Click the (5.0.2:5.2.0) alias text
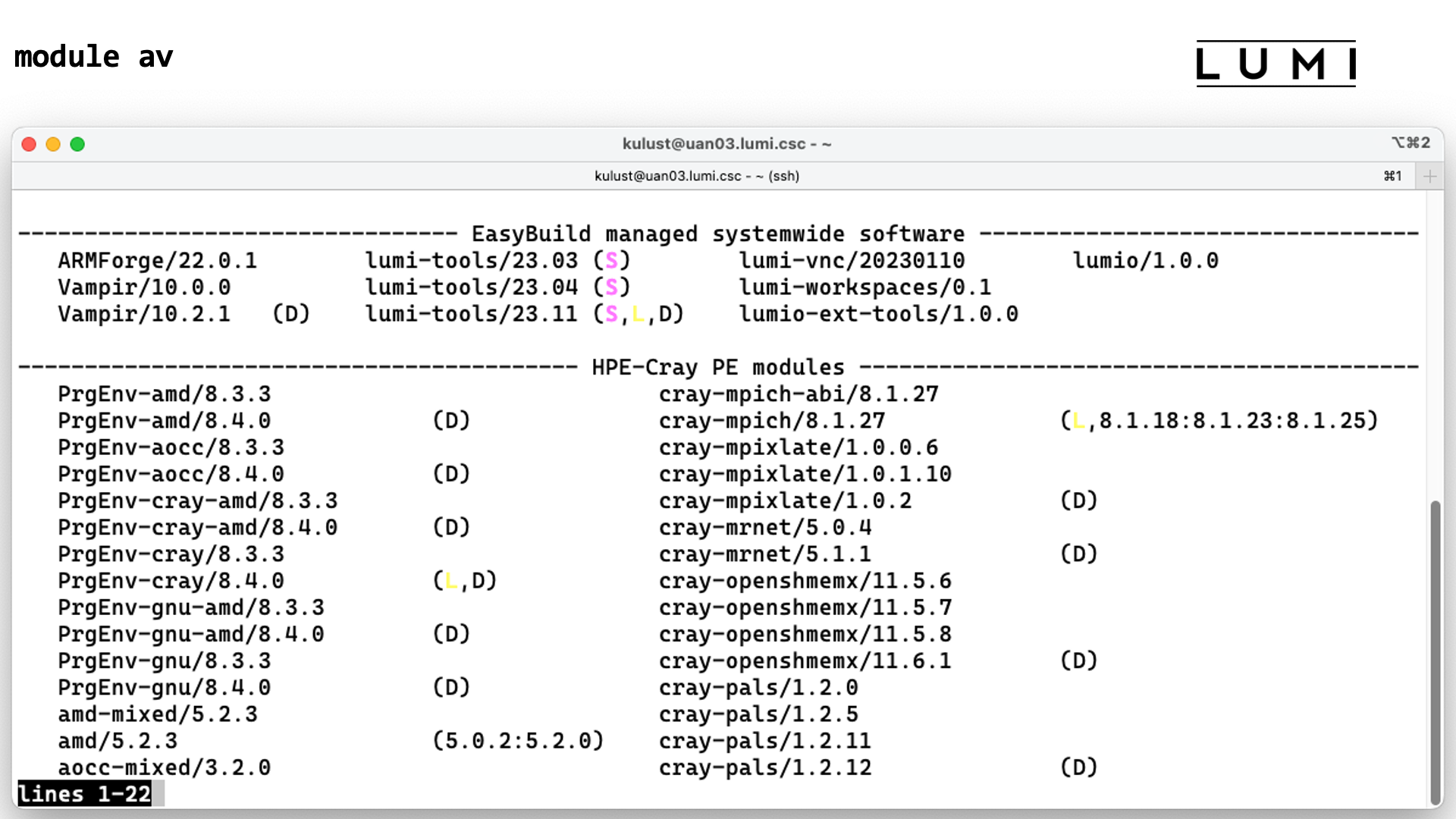The width and height of the screenshot is (1456, 819). click(x=518, y=741)
